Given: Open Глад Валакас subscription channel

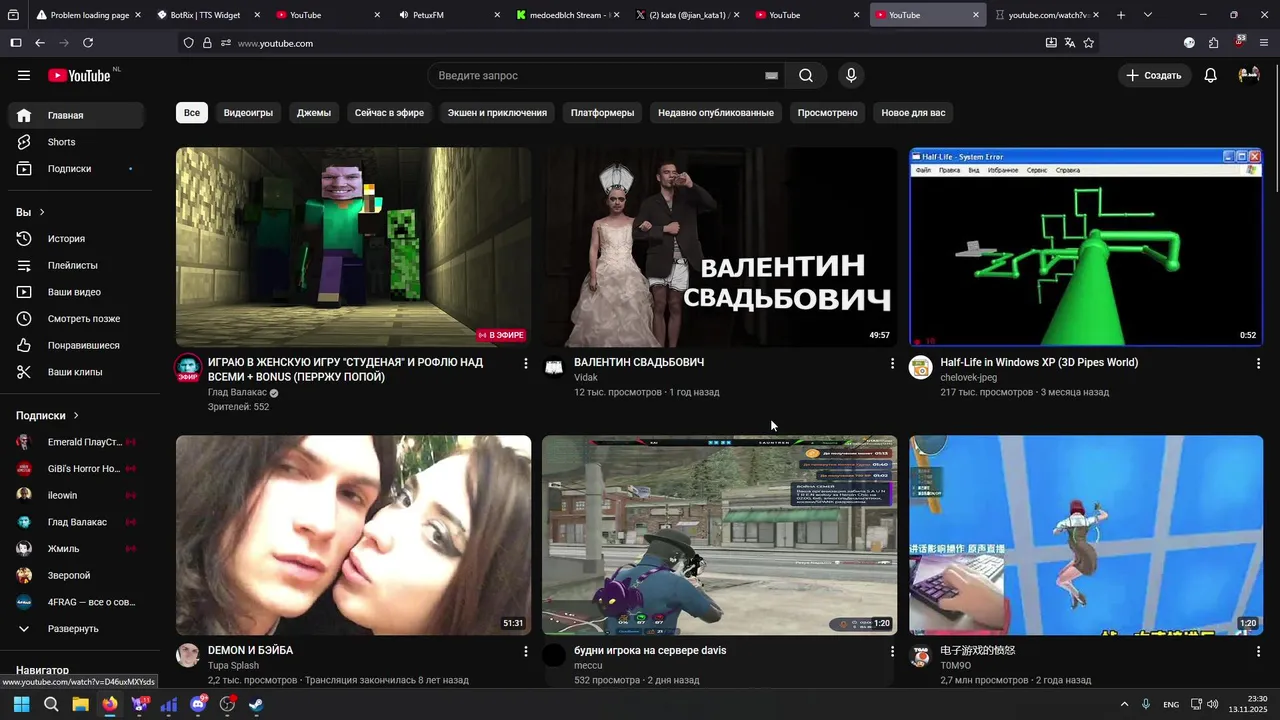Looking at the screenshot, I should [77, 522].
